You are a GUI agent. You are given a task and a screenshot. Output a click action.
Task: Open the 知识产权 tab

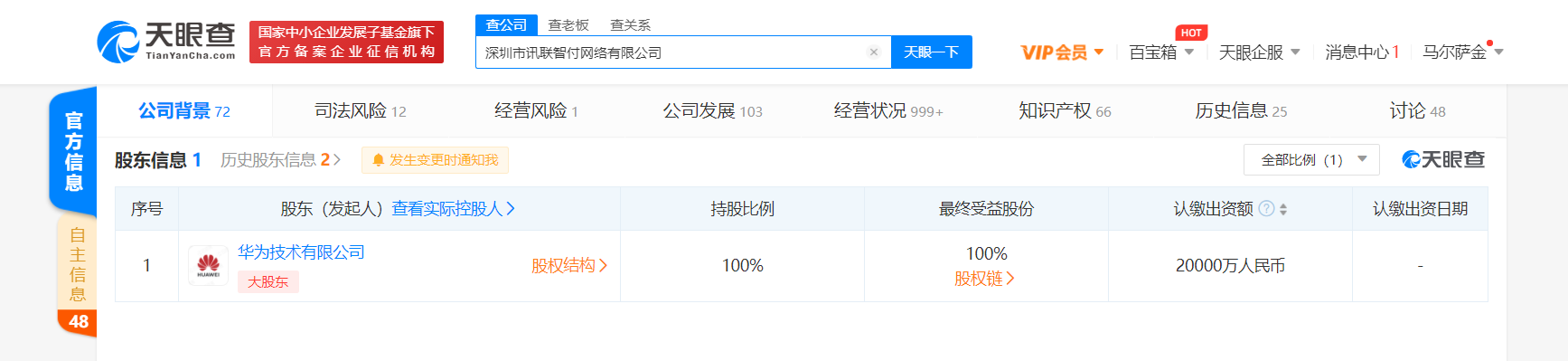click(1065, 111)
